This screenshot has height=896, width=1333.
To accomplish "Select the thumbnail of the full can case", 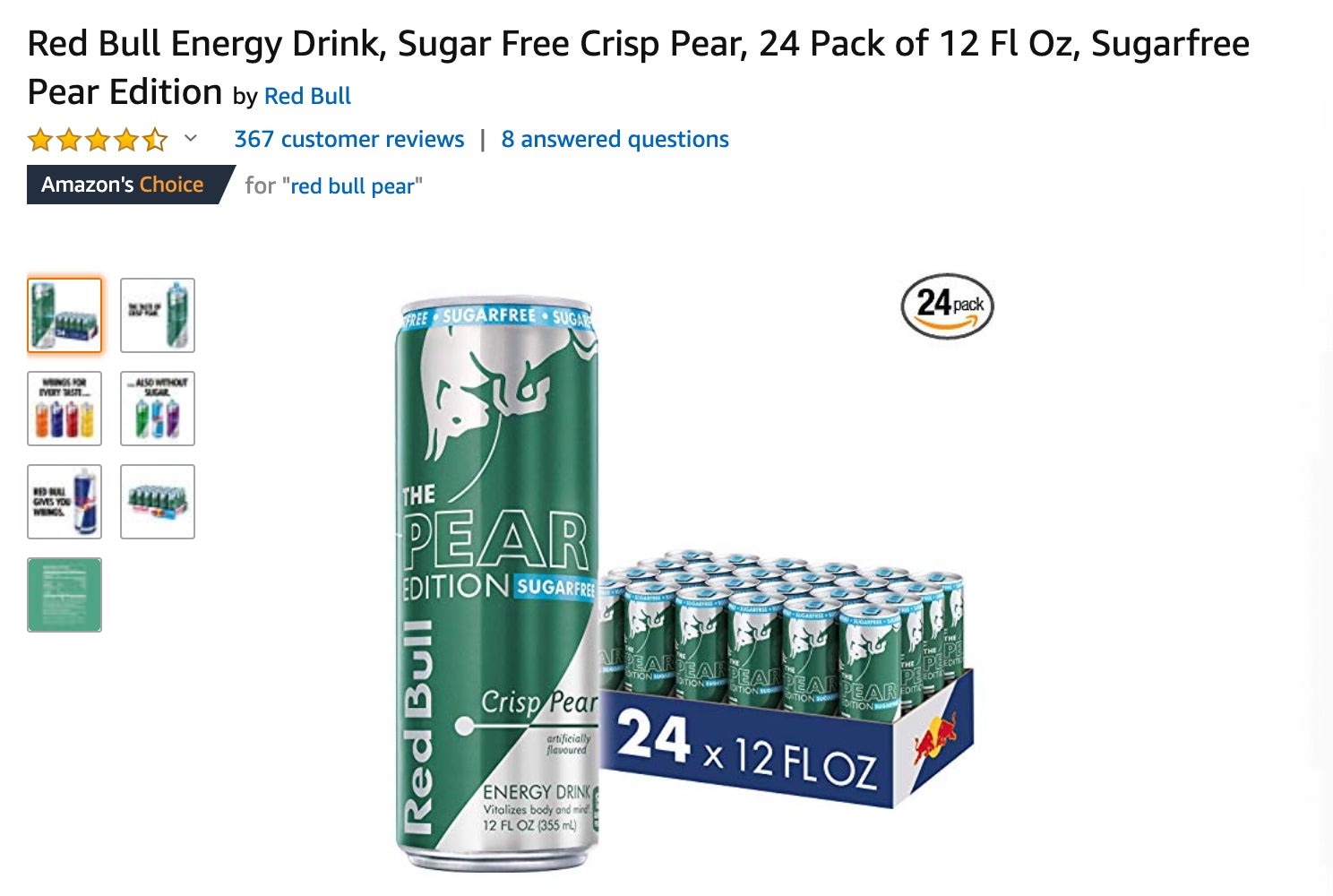I will point(158,502).
